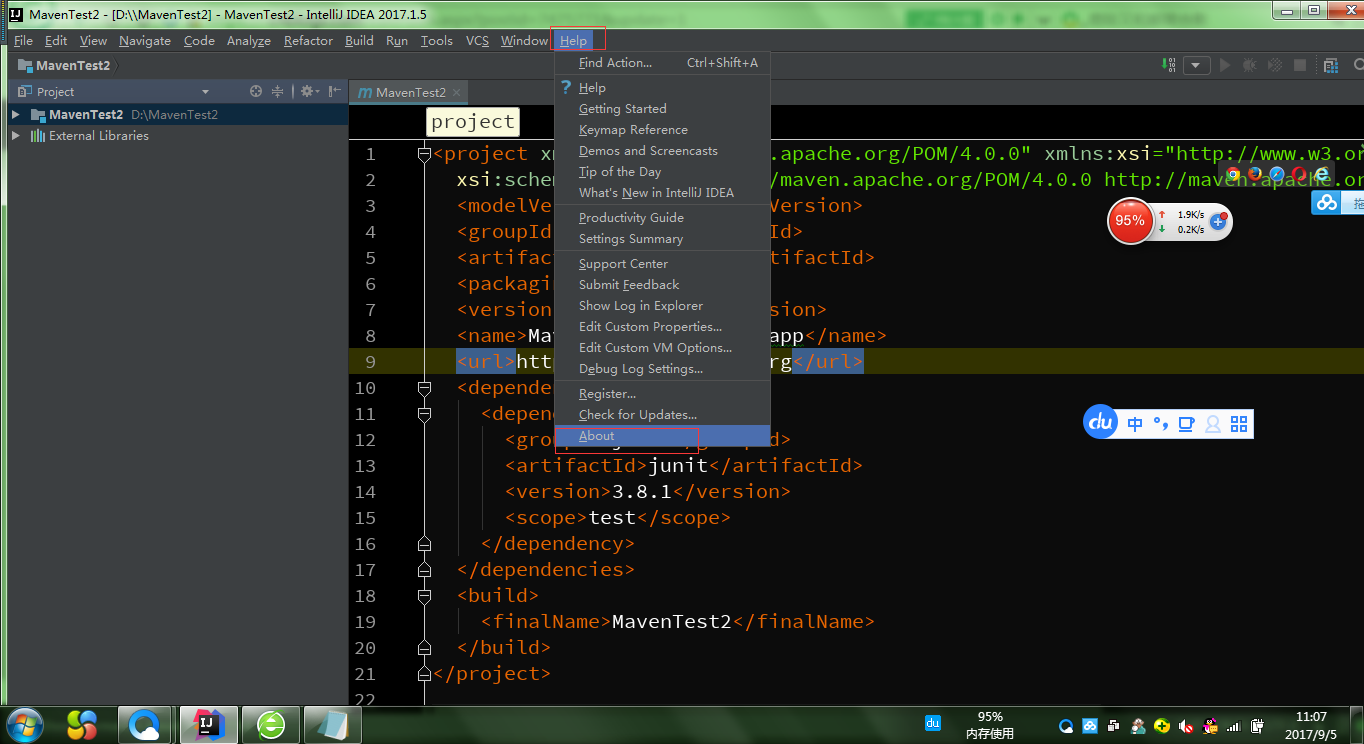Screen dimensions: 1364x744
Task: Open the Code menu
Action: tap(199, 41)
